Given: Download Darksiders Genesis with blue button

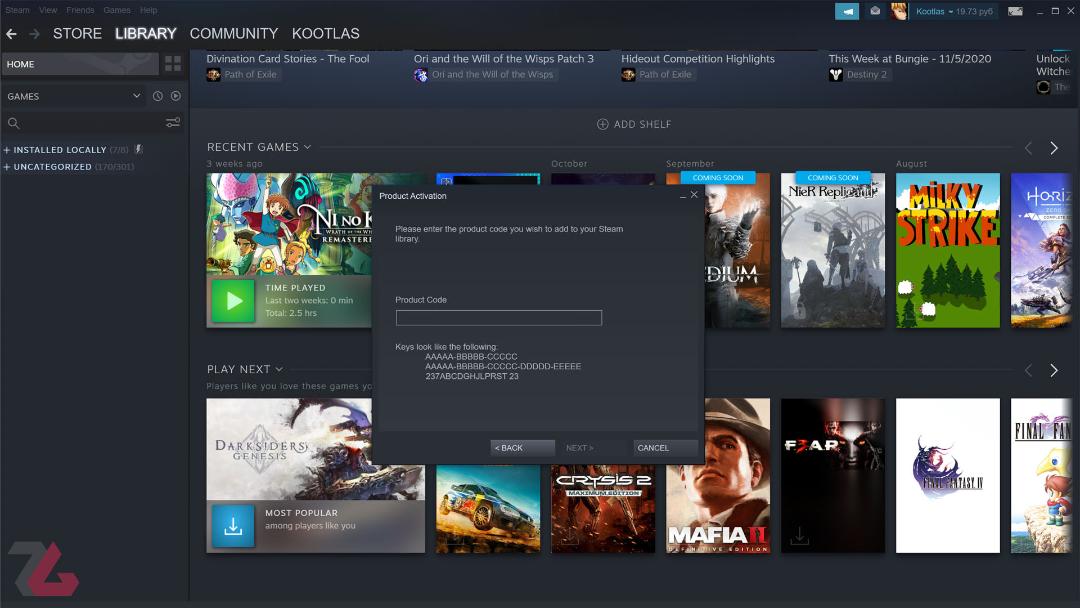Looking at the screenshot, I should 233,526.
